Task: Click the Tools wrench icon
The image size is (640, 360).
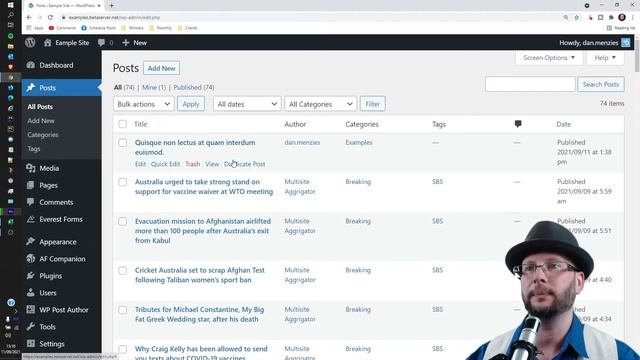Action: point(31,327)
